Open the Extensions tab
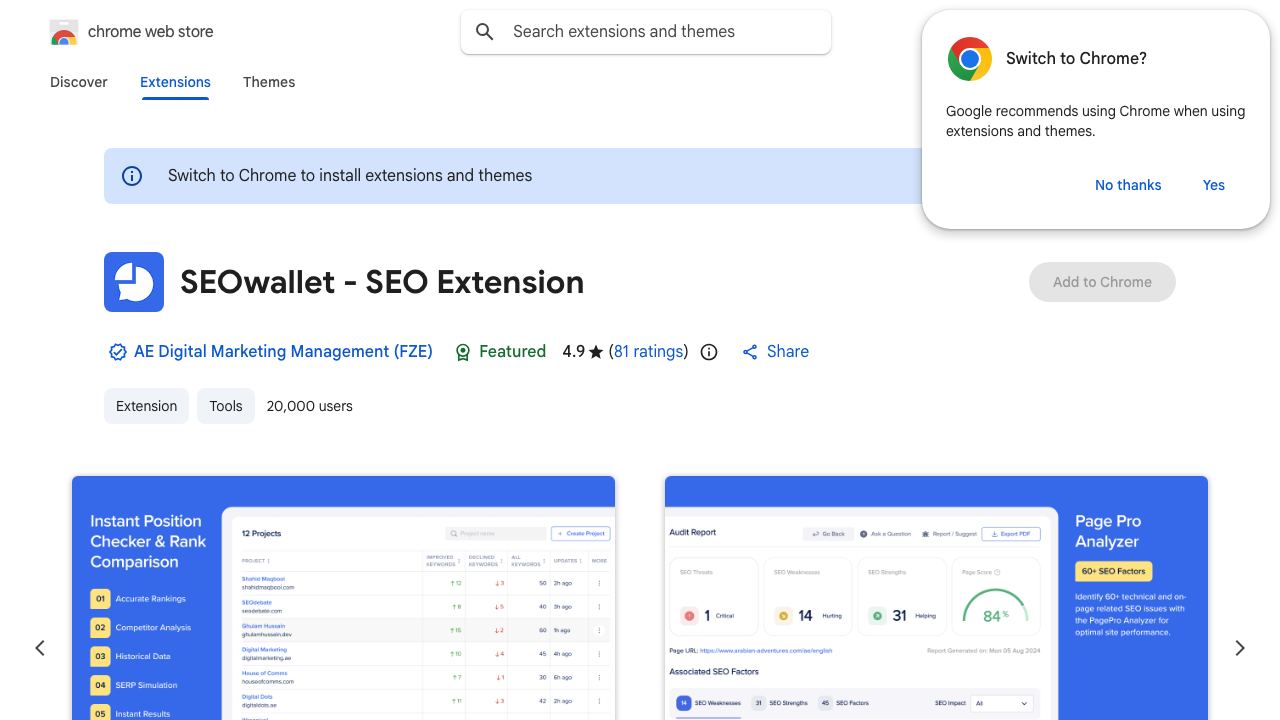The height and width of the screenshot is (720, 1280). (x=175, y=82)
